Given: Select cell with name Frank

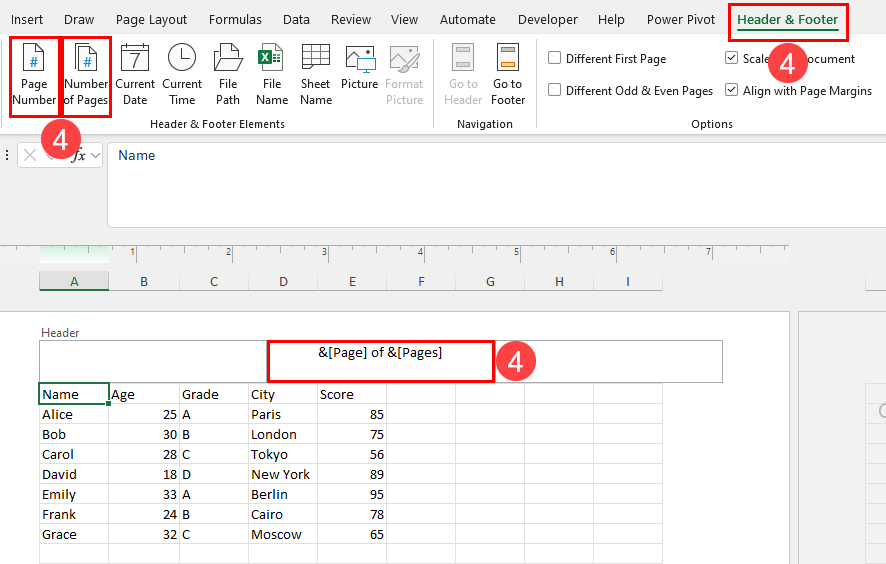Looking at the screenshot, I should click(x=74, y=514).
